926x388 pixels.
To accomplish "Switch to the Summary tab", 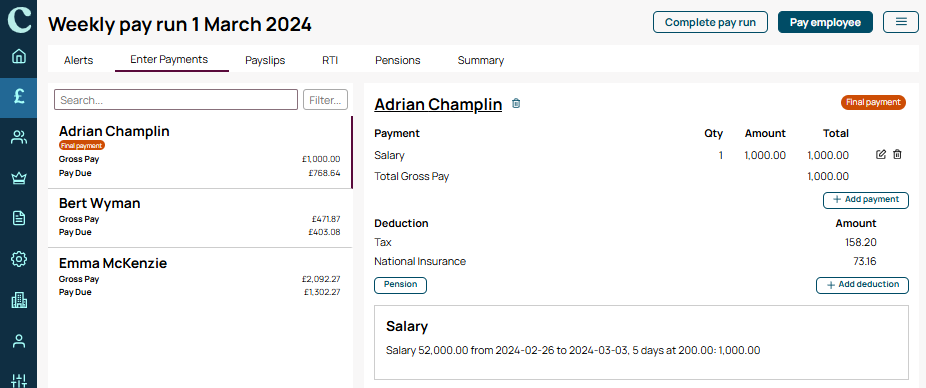I will tap(481, 60).
